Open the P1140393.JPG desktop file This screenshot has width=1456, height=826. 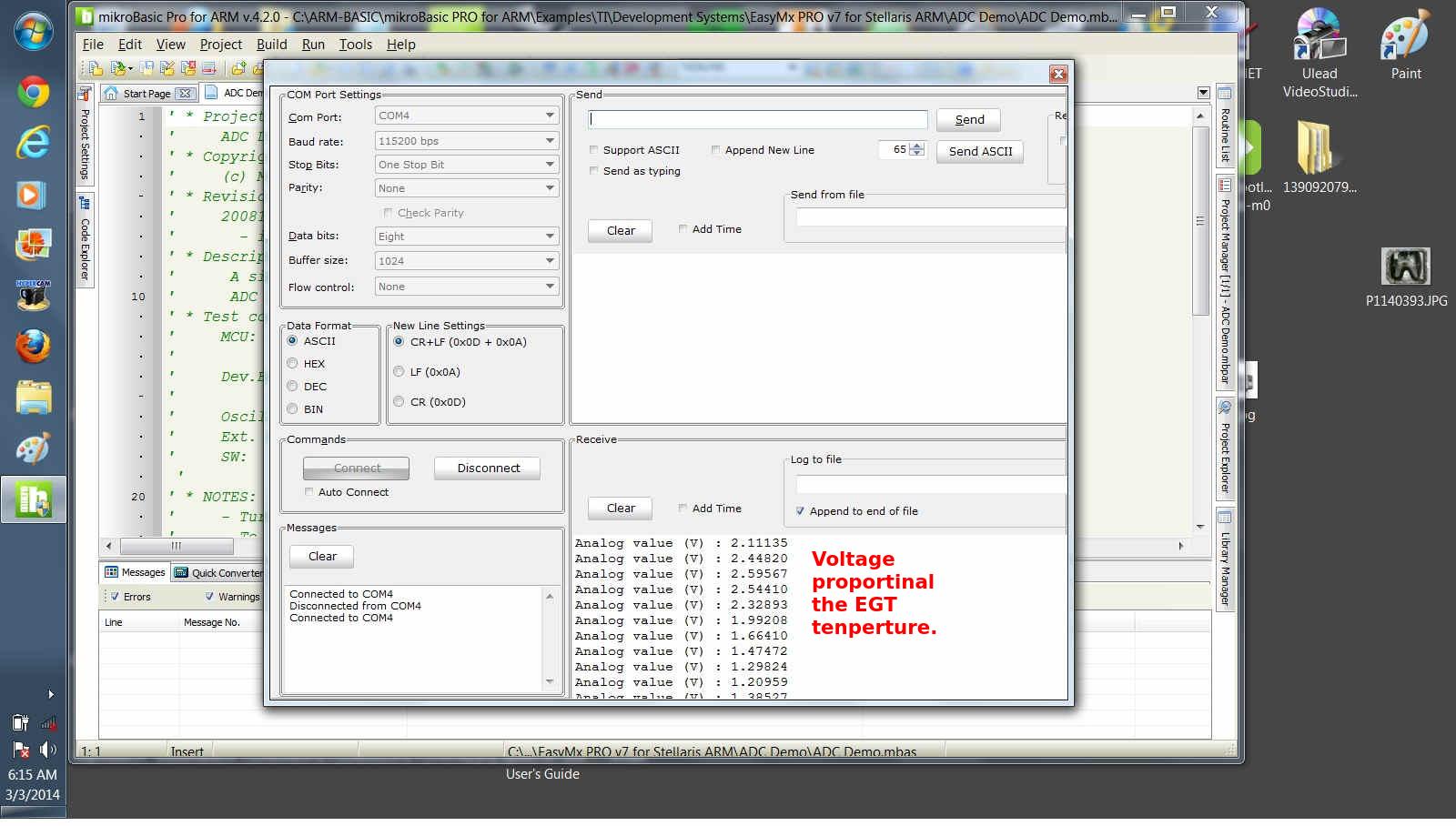point(1406,277)
